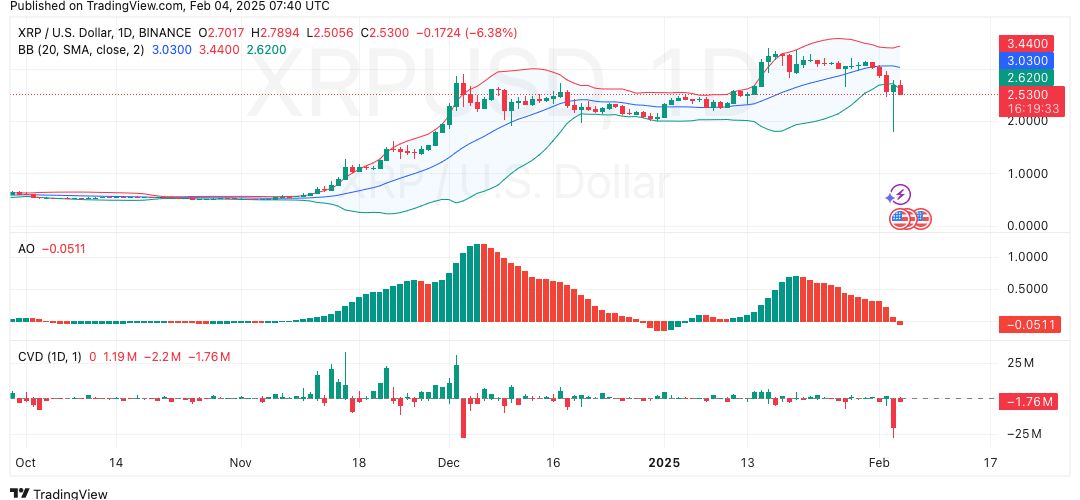Select the AO indicator legend label
Viewport: 1080px width, 500px height.
pyautogui.click(x=27, y=248)
